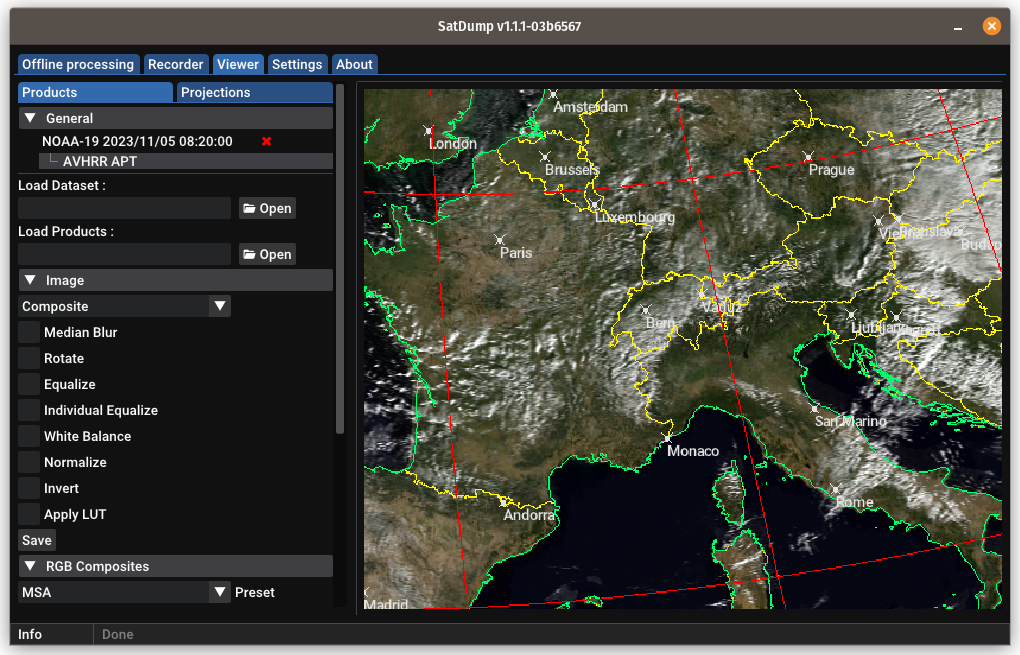Click the folder icon beside Load Products
Screen dimensions: 1020x655
[x=249, y=254]
